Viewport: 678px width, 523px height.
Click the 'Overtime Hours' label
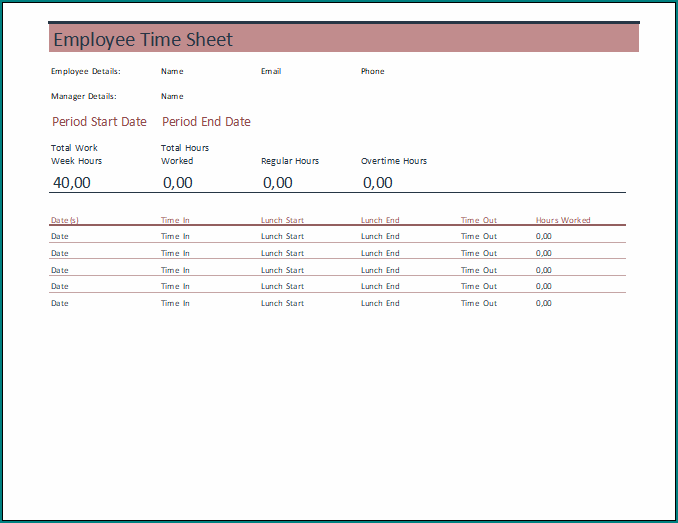(x=394, y=161)
